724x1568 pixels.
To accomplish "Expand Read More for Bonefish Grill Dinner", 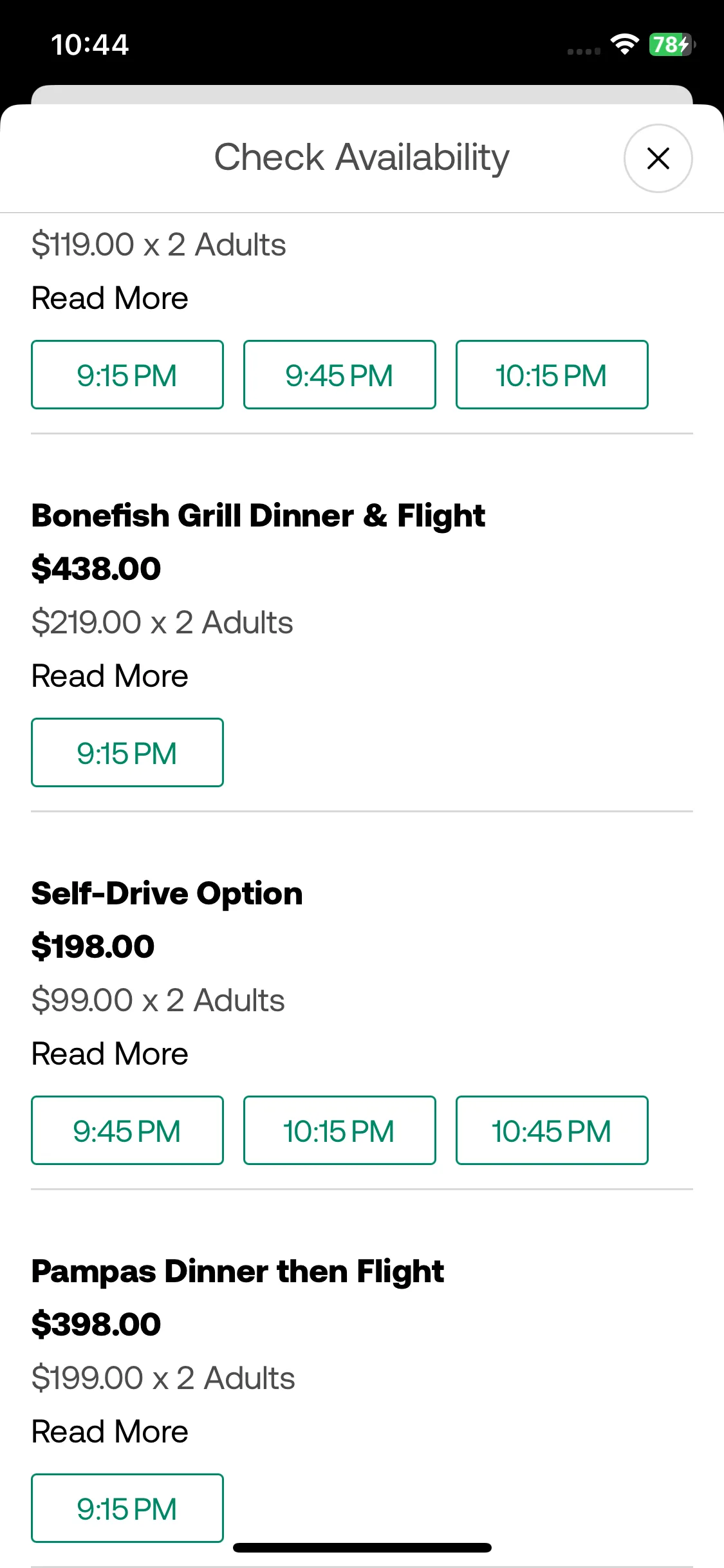I will pos(110,677).
